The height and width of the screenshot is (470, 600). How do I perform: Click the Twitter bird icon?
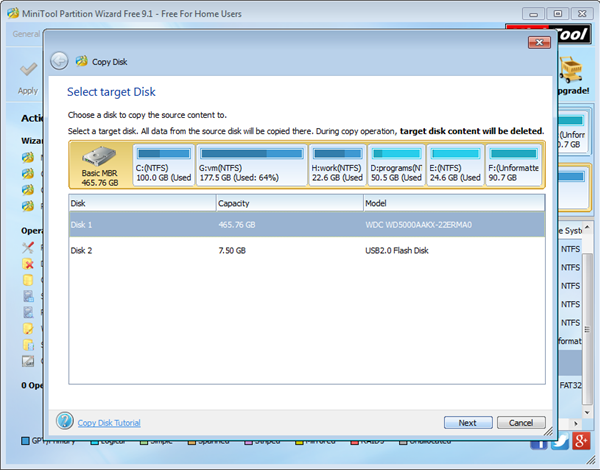click(x=561, y=442)
